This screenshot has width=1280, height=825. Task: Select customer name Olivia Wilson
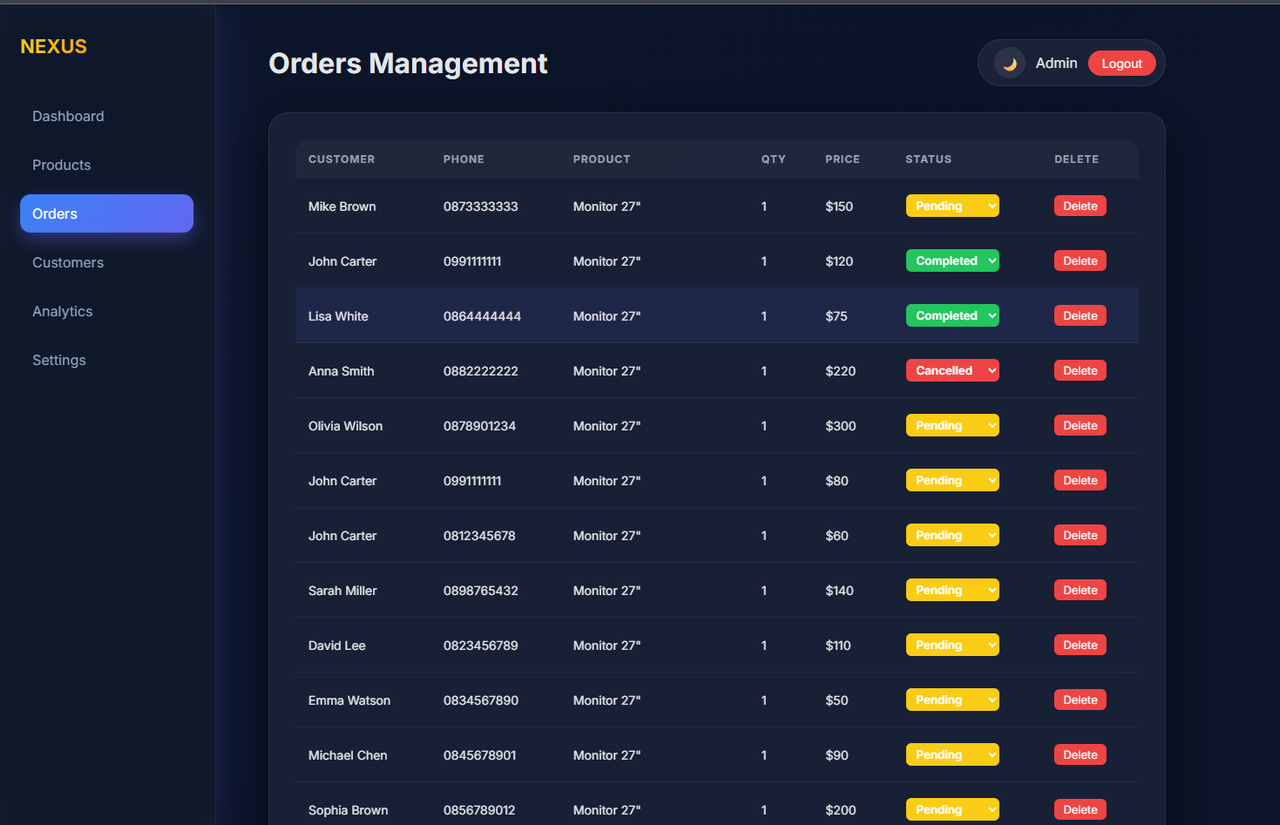tap(345, 426)
